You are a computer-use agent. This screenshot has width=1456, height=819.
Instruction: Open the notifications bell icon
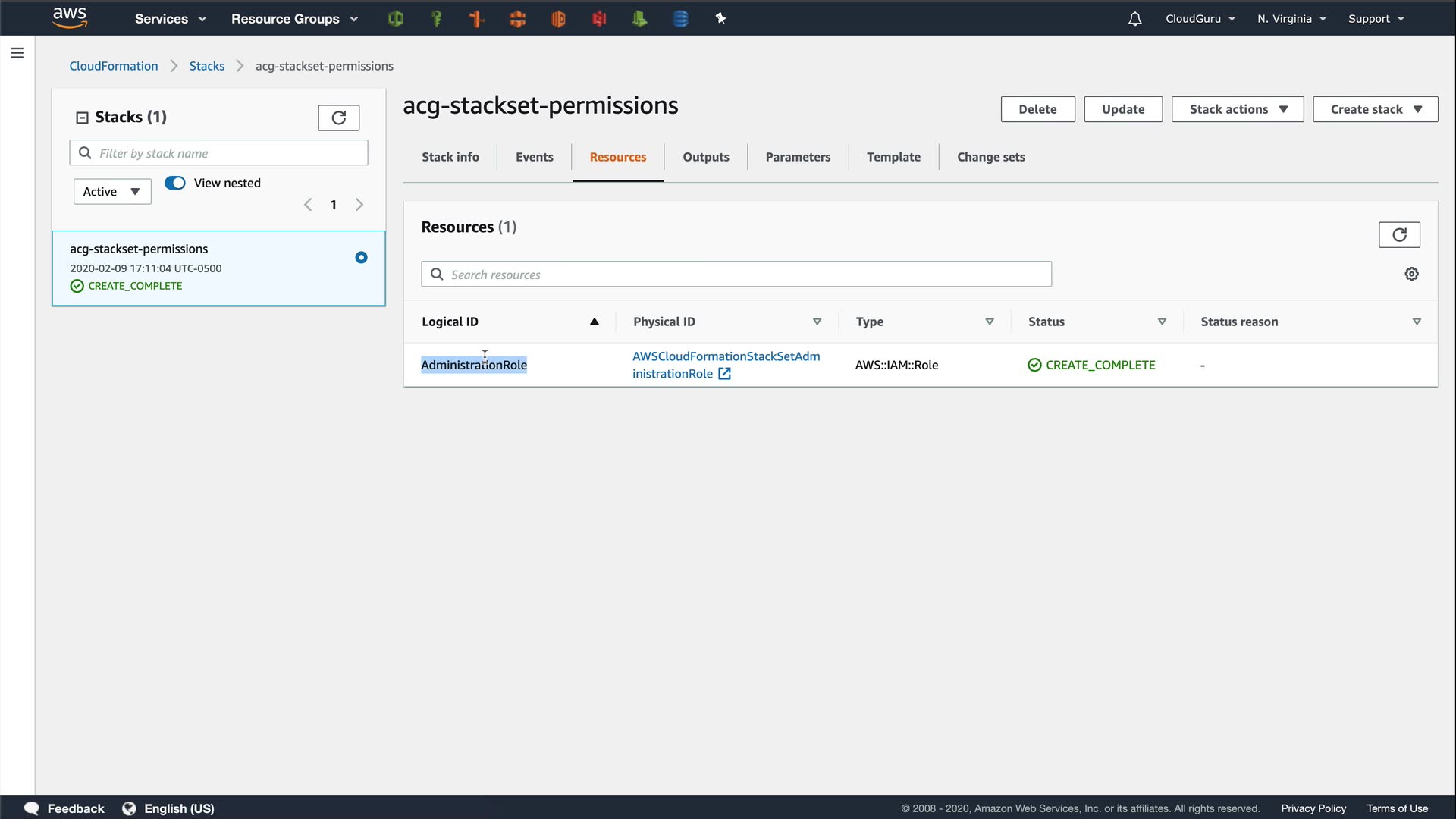tap(1134, 19)
